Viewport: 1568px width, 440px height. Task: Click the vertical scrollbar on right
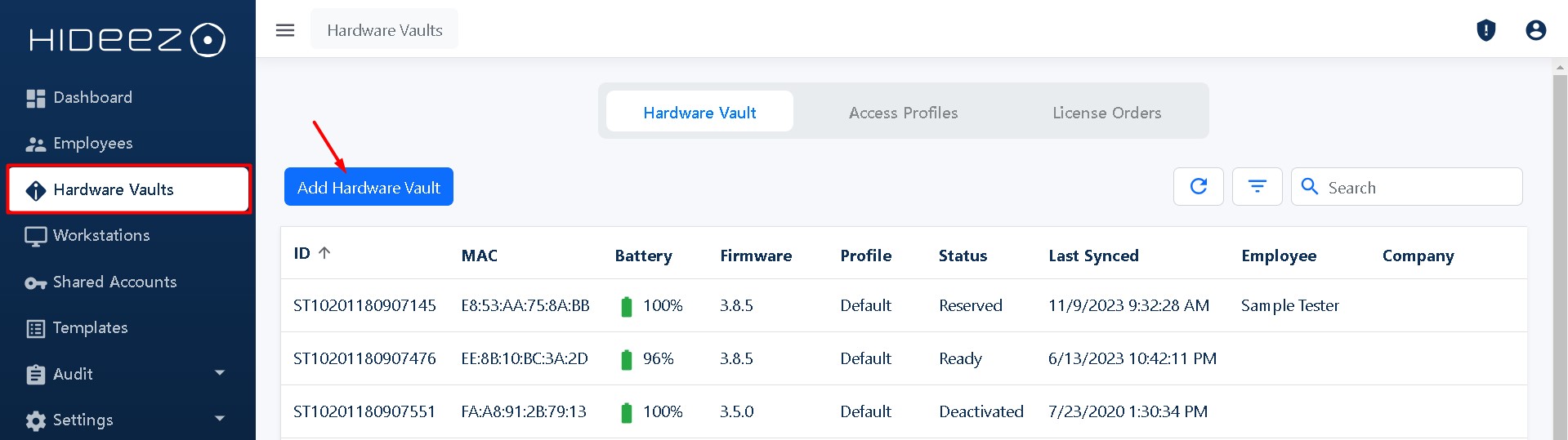click(x=1559, y=245)
